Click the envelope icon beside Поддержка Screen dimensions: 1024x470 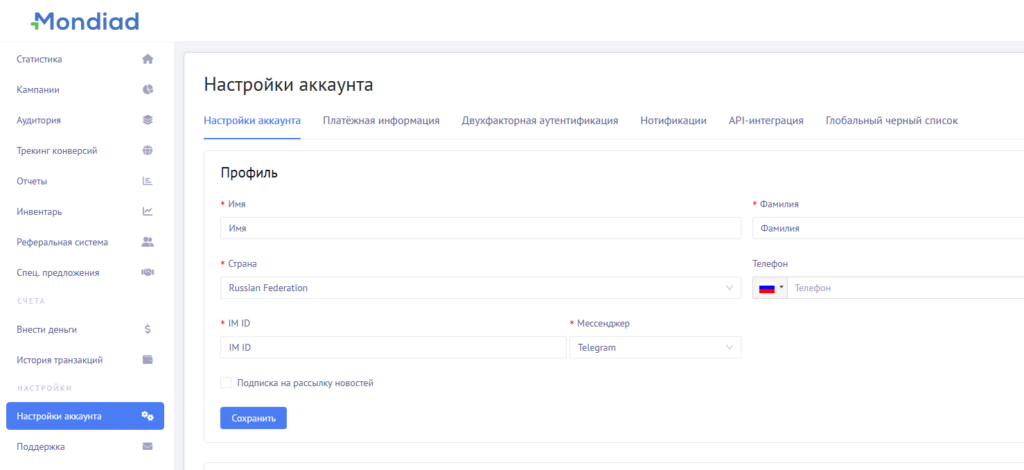pos(148,446)
